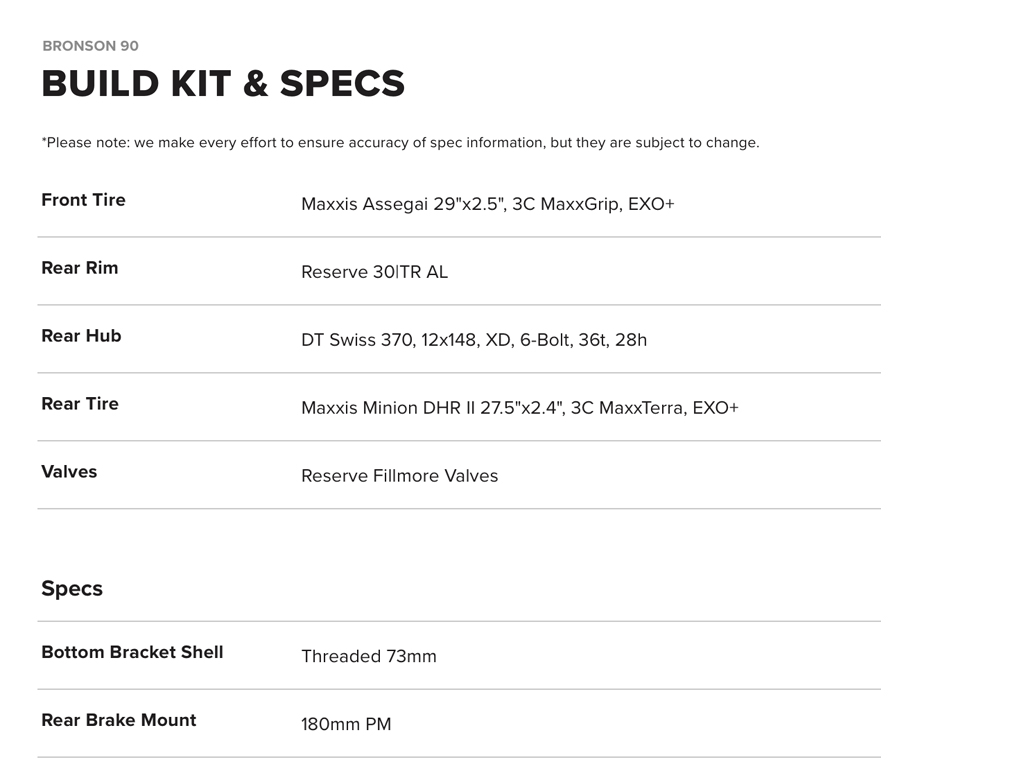Screen dimensions: 1024x768
Task: Click the Maxxis Assegai tire name
Action: tap(365, 204)
